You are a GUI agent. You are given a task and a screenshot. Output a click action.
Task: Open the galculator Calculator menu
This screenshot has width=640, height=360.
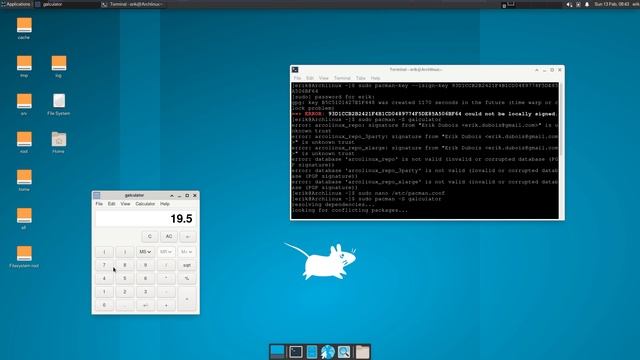tap(145, 204)
